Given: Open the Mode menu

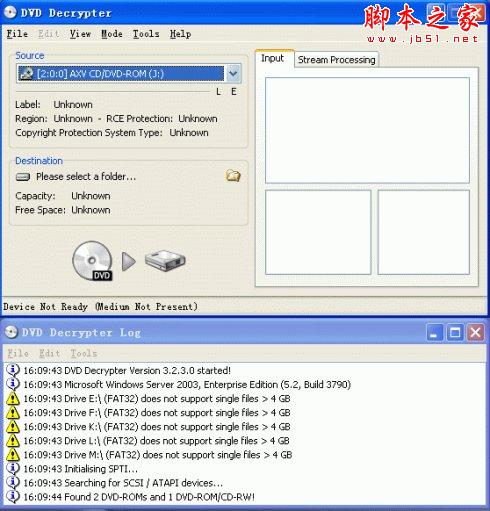Looking at the screenshot, I should pos(112,34).
